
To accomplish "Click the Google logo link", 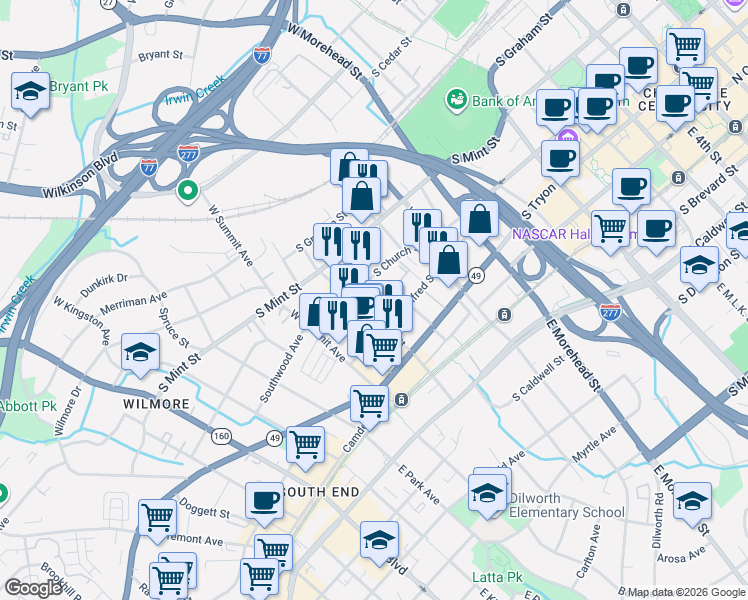I will point(33,588).
